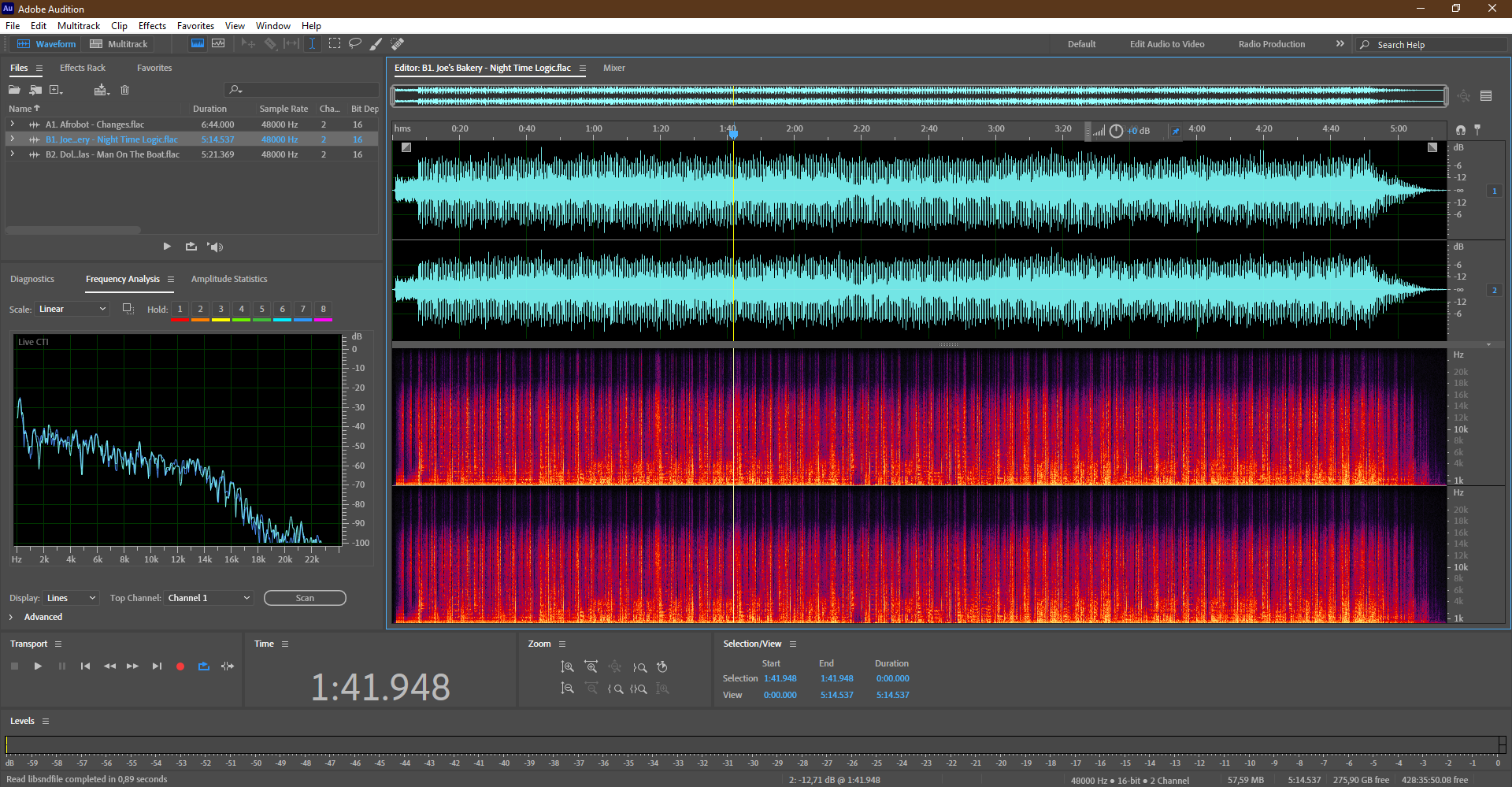Click the trash icon to close files
Viewport: 1512px width, 787px height.
(124, 90)
